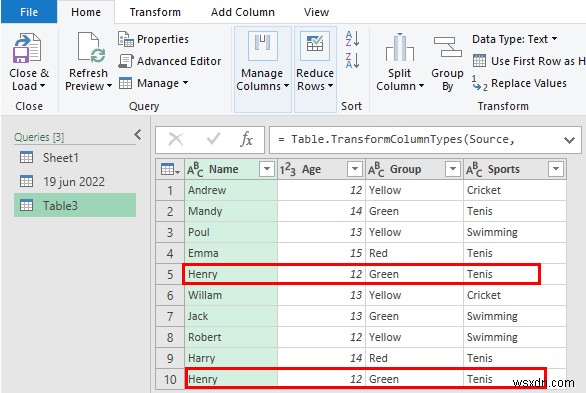This screenshot has height=393, width=586.
Task: Select the Table3 query
Action: click(x=75, y=205)
